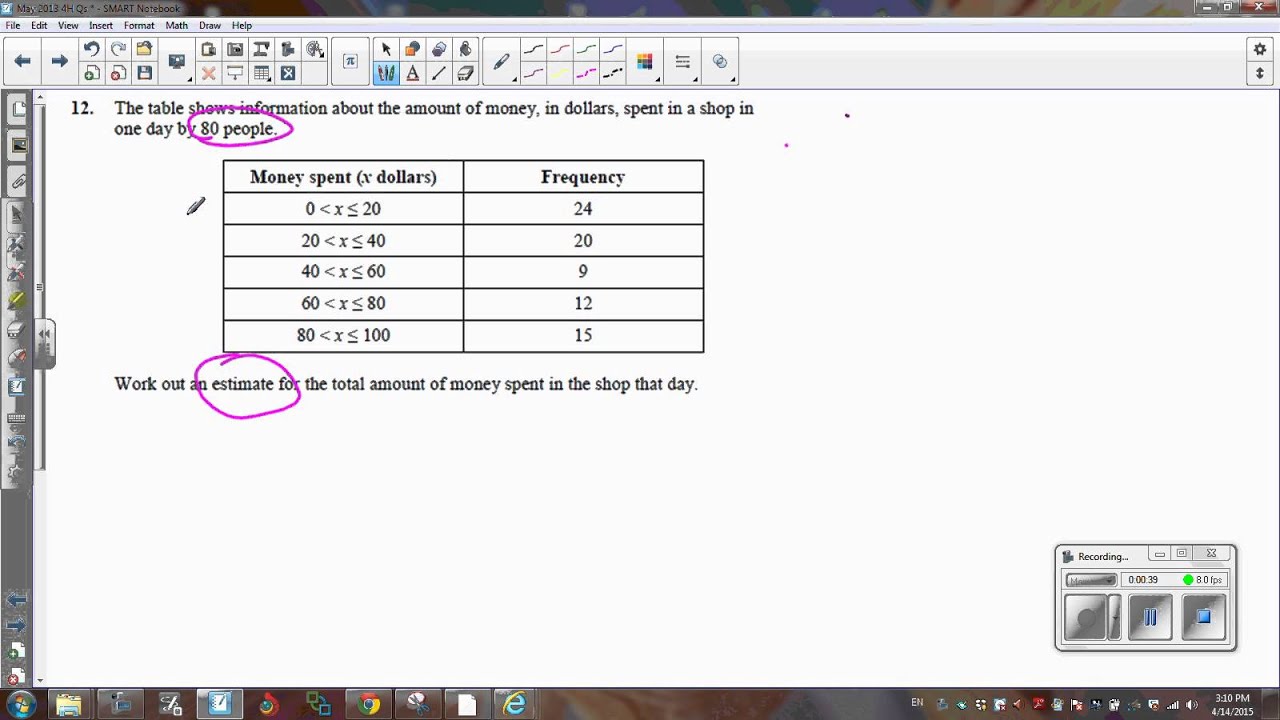Pick the black solid pen style

[x=534, y=49]
